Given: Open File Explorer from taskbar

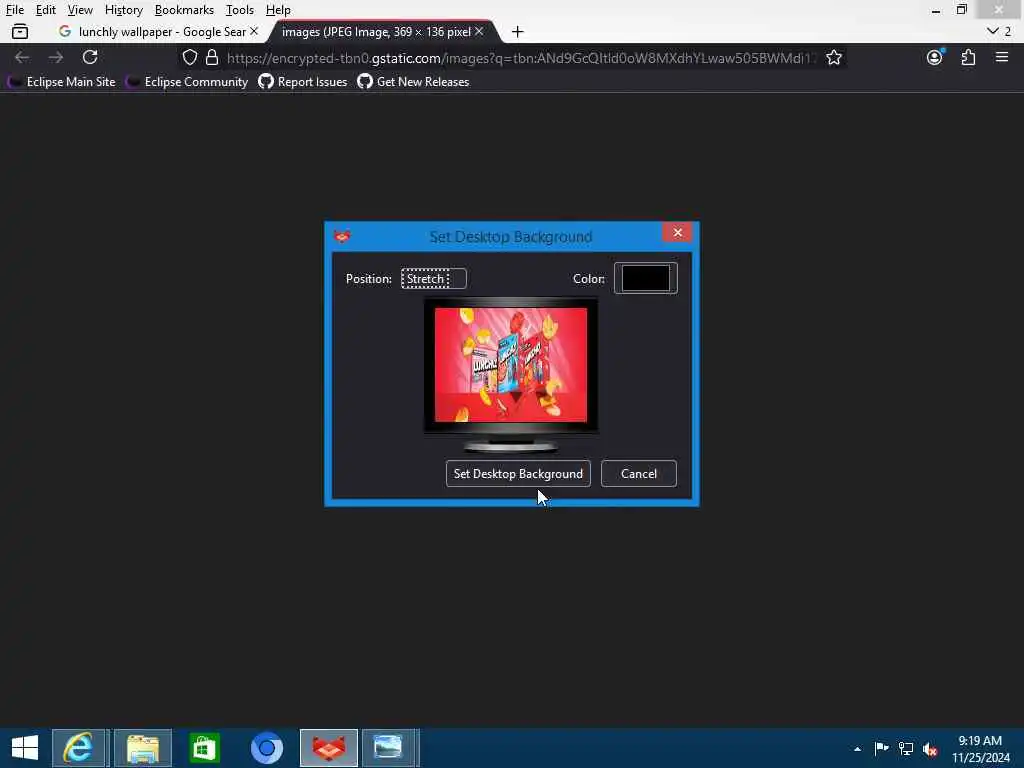Looking at the screenshot, I should 143,748.
